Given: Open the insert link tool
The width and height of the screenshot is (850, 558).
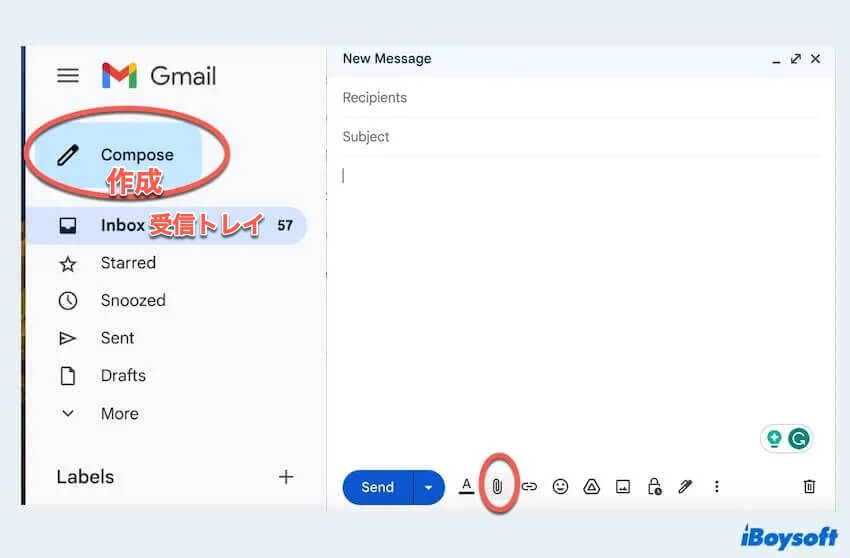Looking at the screenshot, I should pyautogui.click(x=529, y=487).
